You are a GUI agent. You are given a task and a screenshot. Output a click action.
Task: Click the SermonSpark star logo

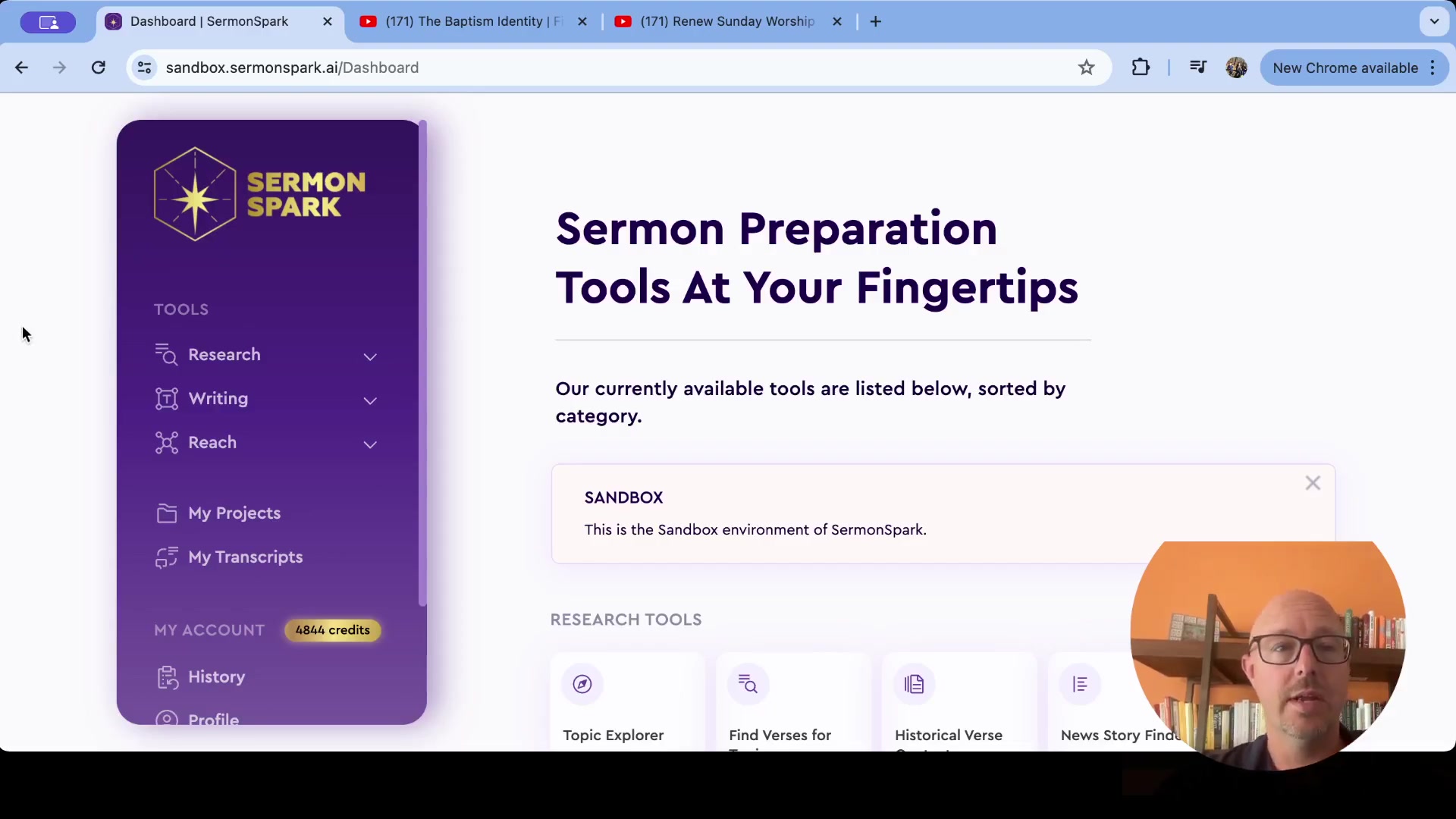(195, 194)
